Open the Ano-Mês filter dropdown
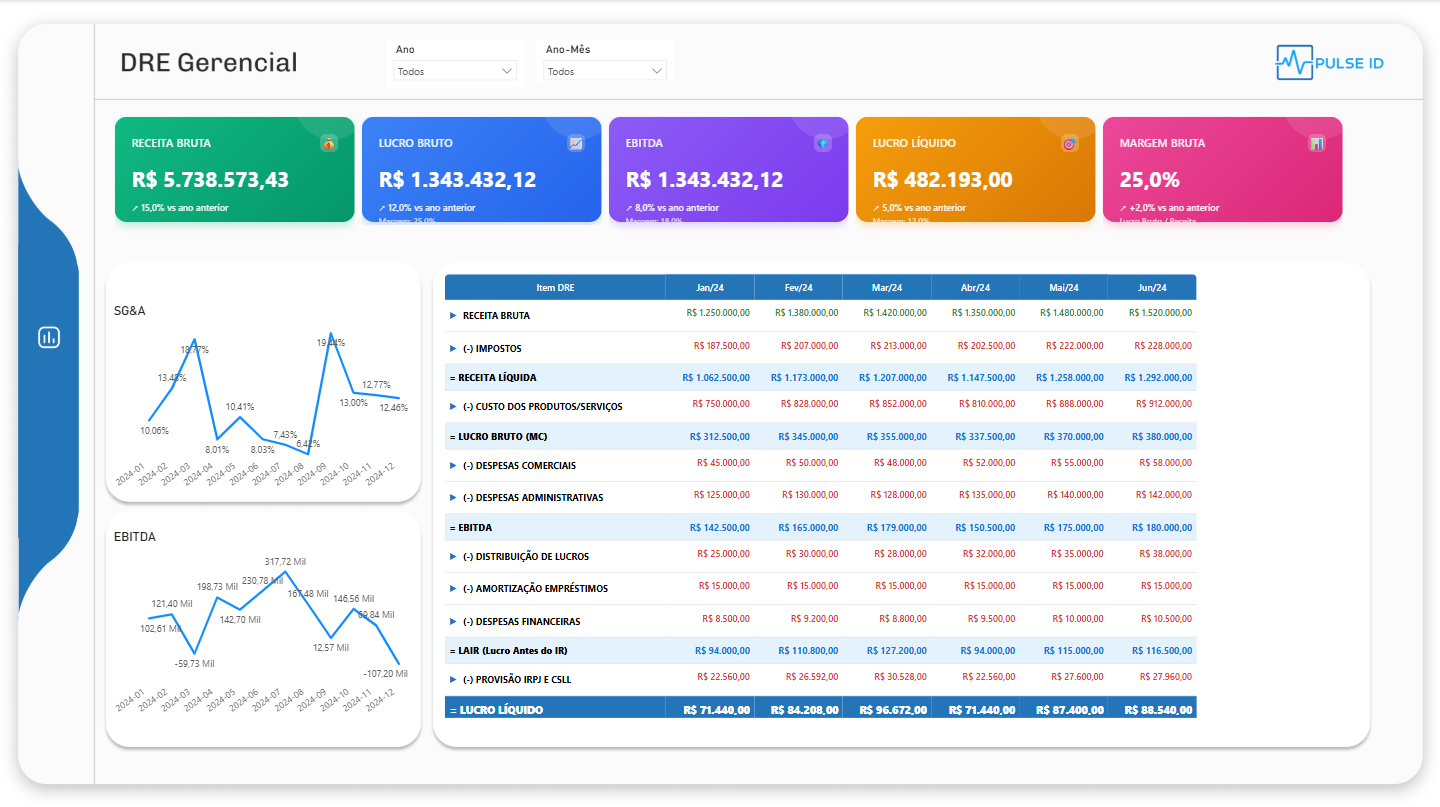This screenshot has width=1440, height=807. (x=605, y=70)
